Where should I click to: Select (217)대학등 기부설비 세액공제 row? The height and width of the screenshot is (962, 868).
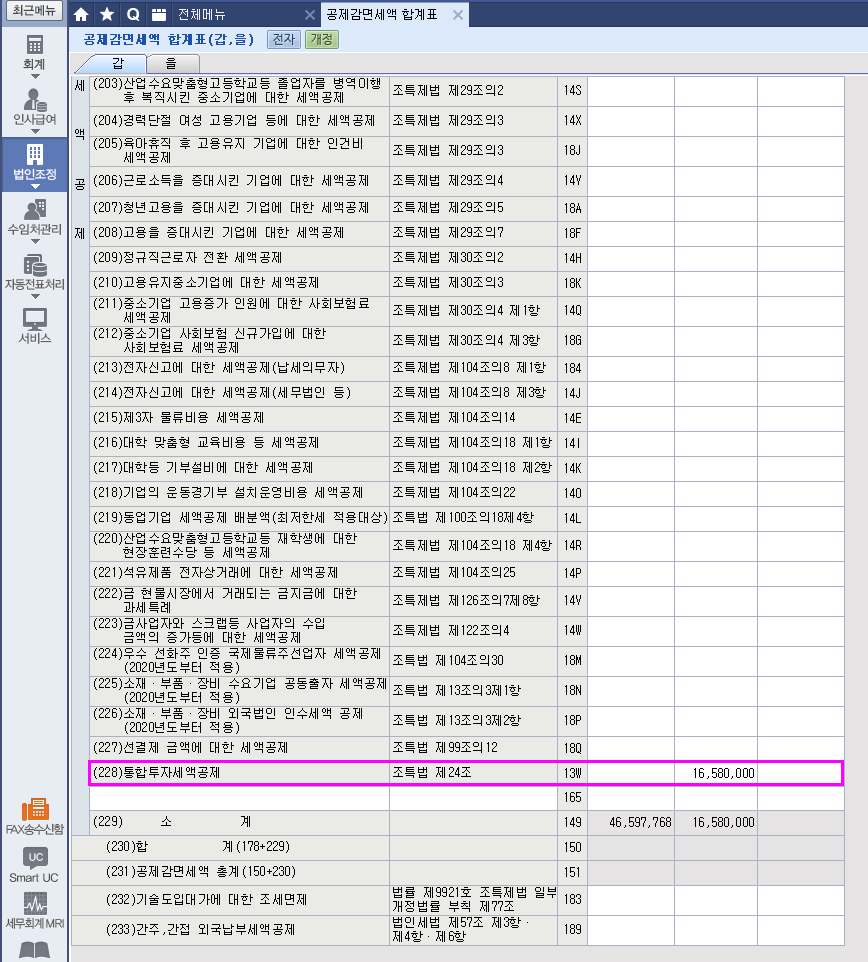coord(466,468)
